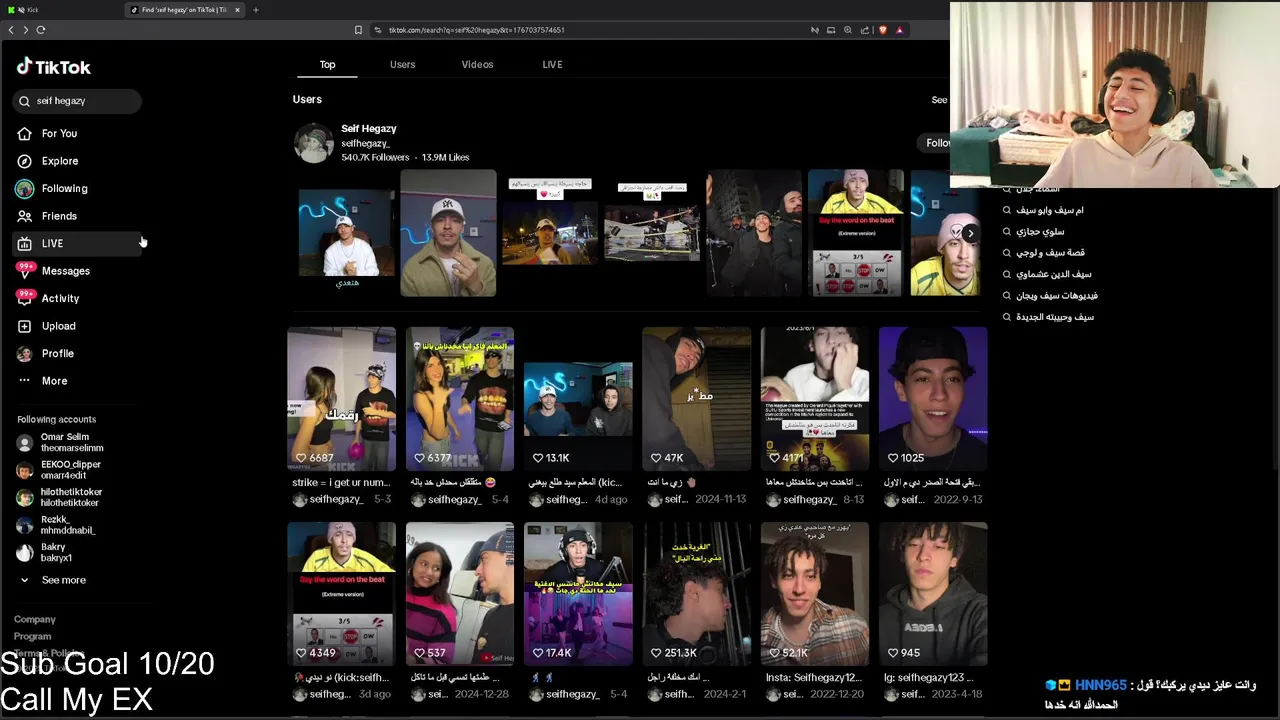Open video with 251.3K likes
This screenshot has height=720, width=1280.
point(696,594)
